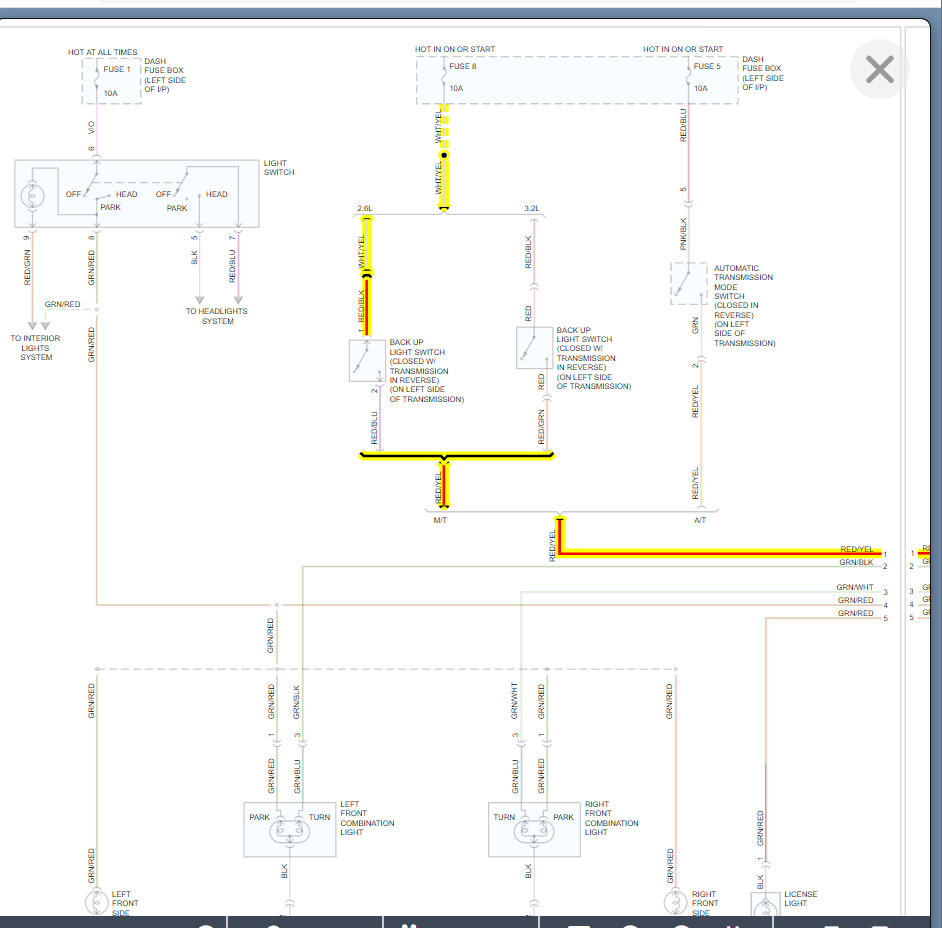Viewport: 942px width, 928px height.
Task: Click "AUTOMATIC TRANSMISSION MODE SWITCH" description
Action: click(744, 306)
